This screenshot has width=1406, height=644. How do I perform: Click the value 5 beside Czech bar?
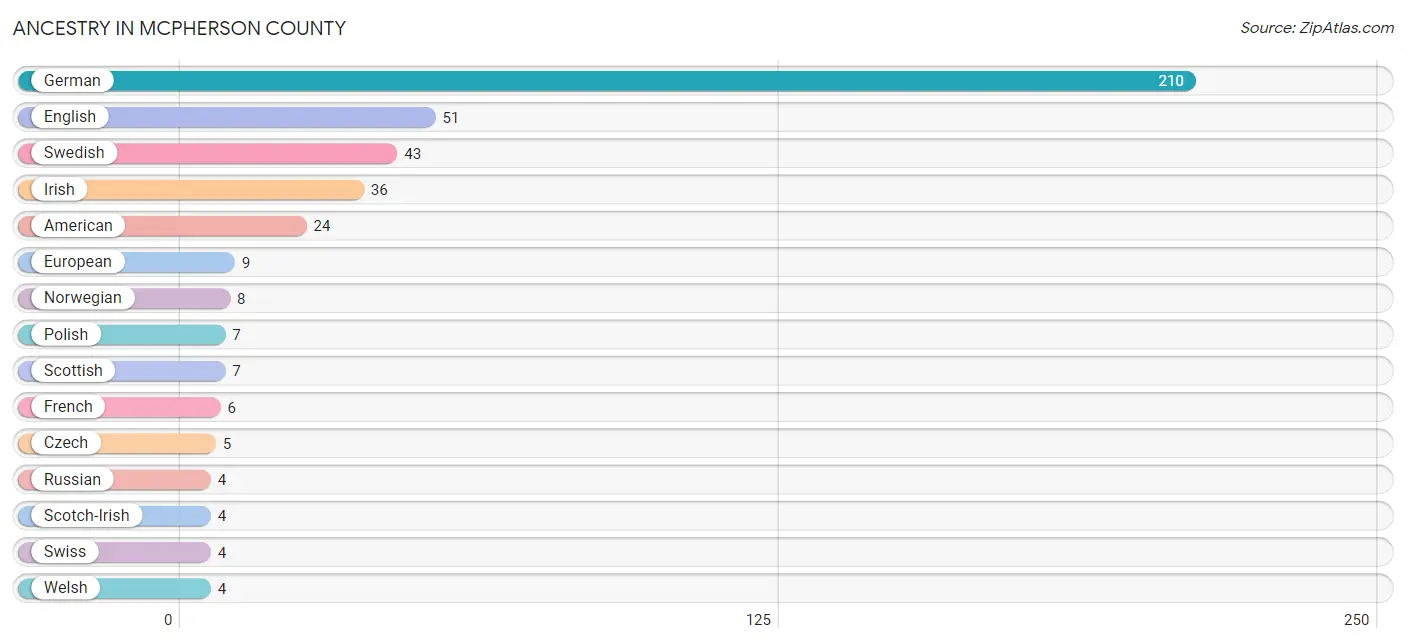(x=227, y=444)
